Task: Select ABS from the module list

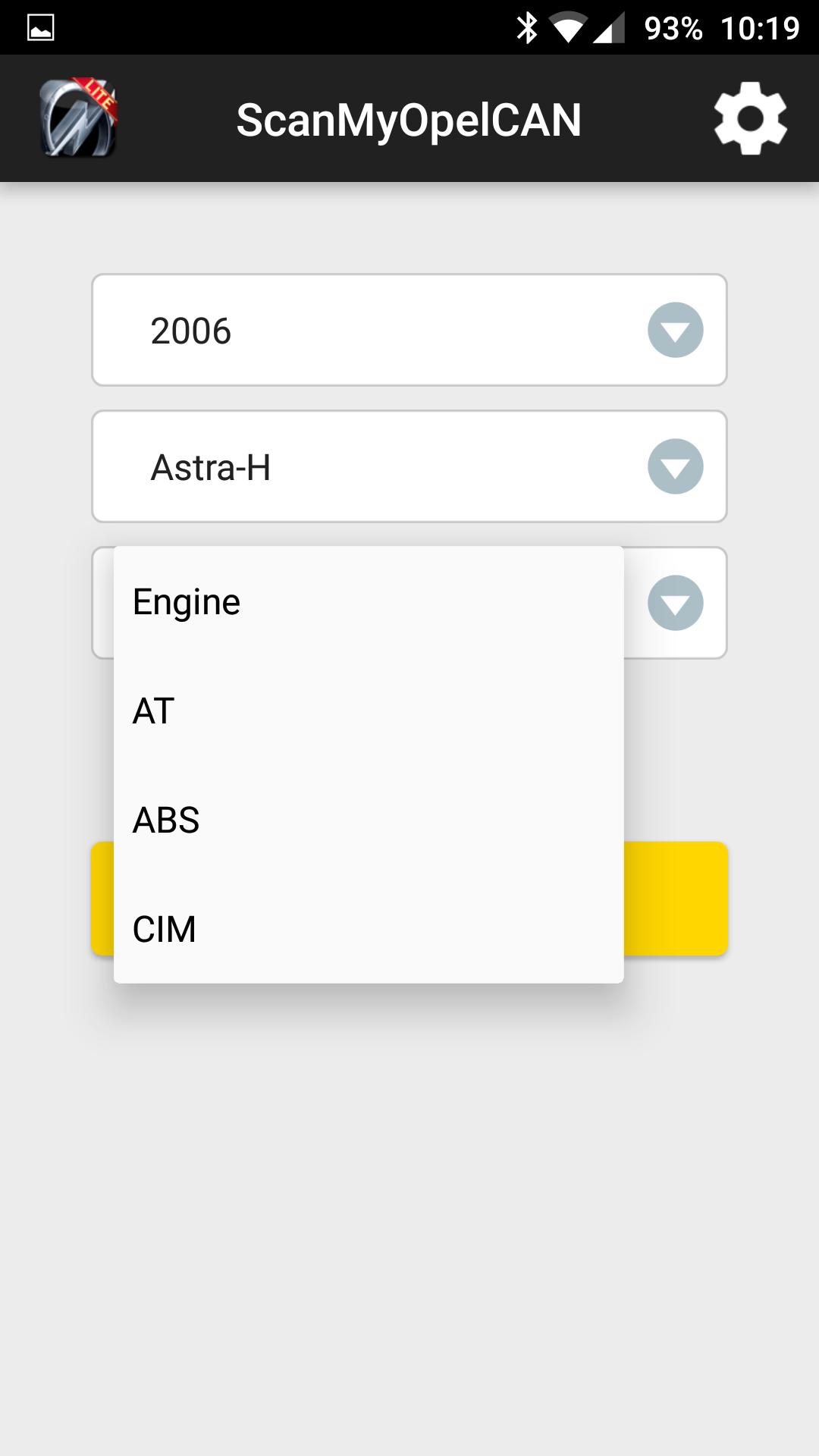Action: [369, 820]
